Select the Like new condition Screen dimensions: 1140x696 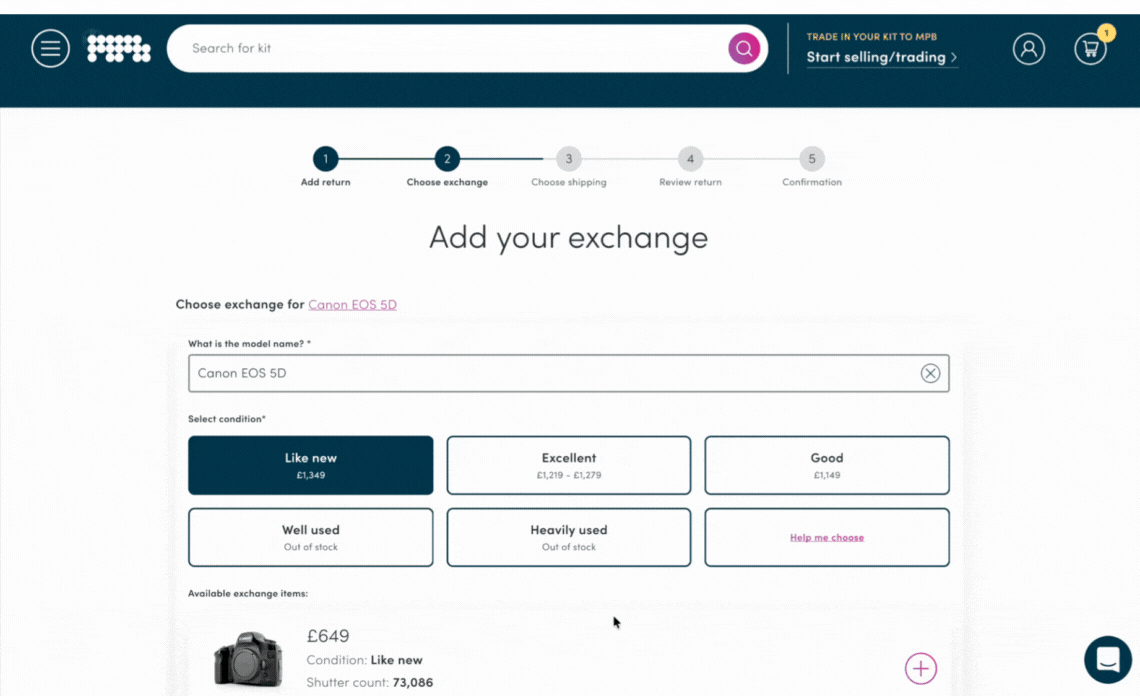[310, 465]
